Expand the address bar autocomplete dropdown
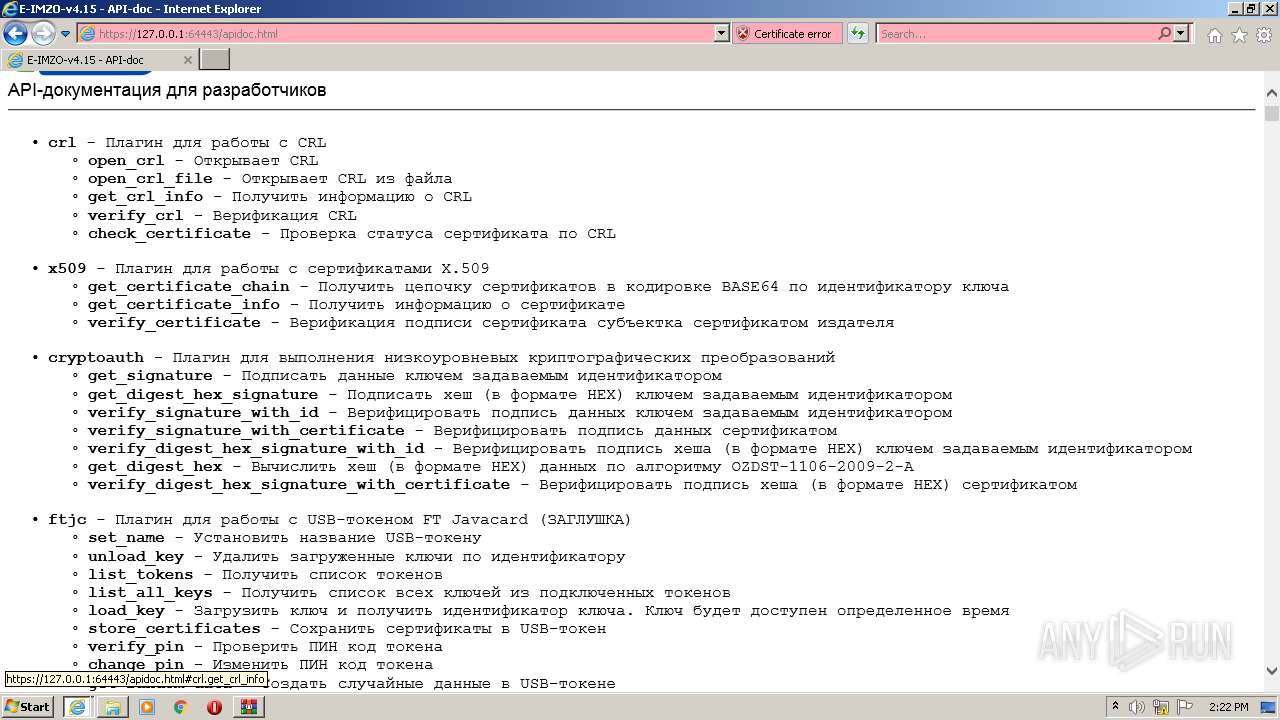 [722, 33]
